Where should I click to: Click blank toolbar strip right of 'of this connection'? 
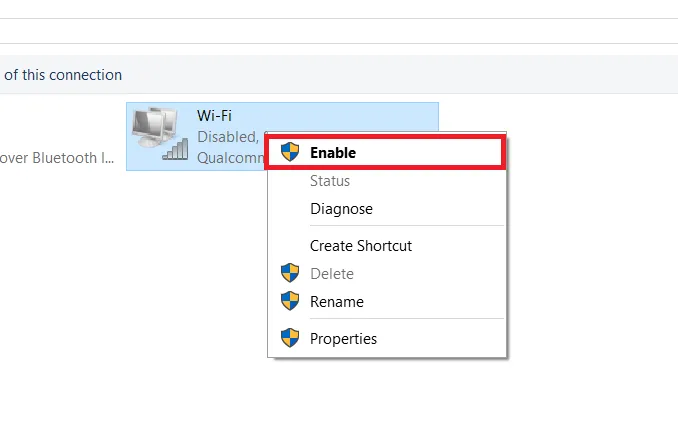click(x=400, y=75)
